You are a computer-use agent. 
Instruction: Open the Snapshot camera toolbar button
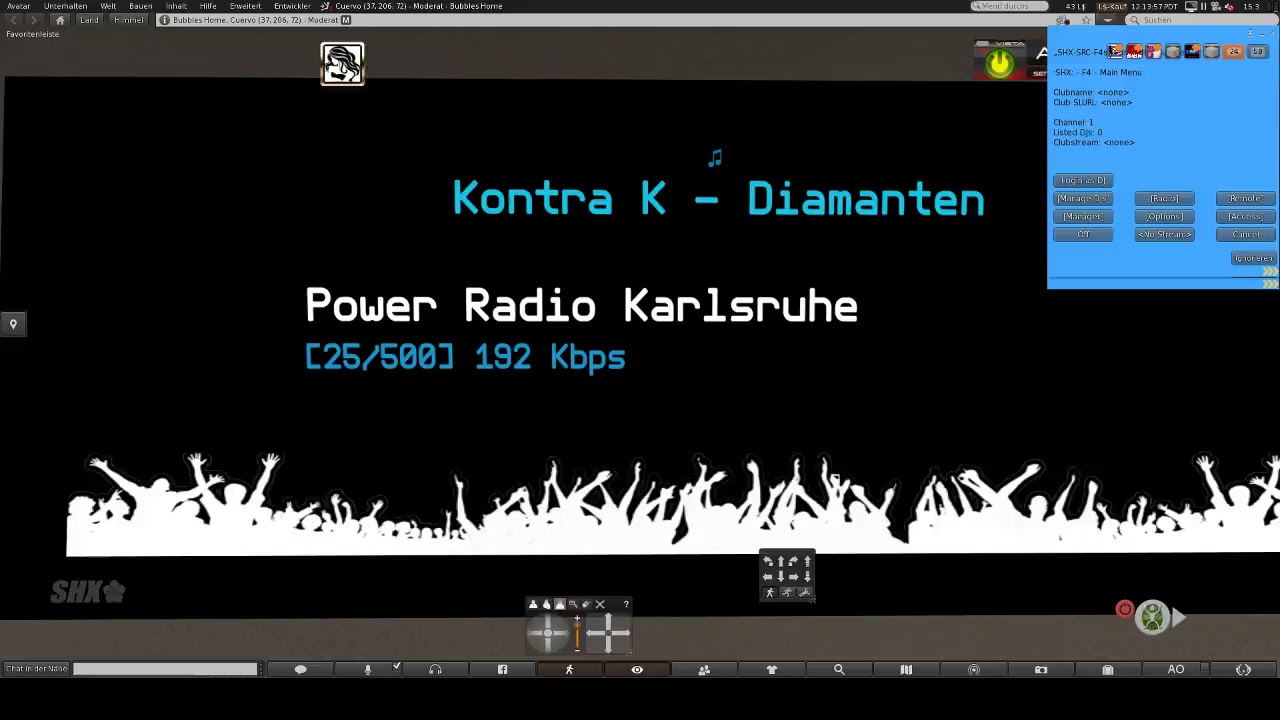pos(1041,670)
